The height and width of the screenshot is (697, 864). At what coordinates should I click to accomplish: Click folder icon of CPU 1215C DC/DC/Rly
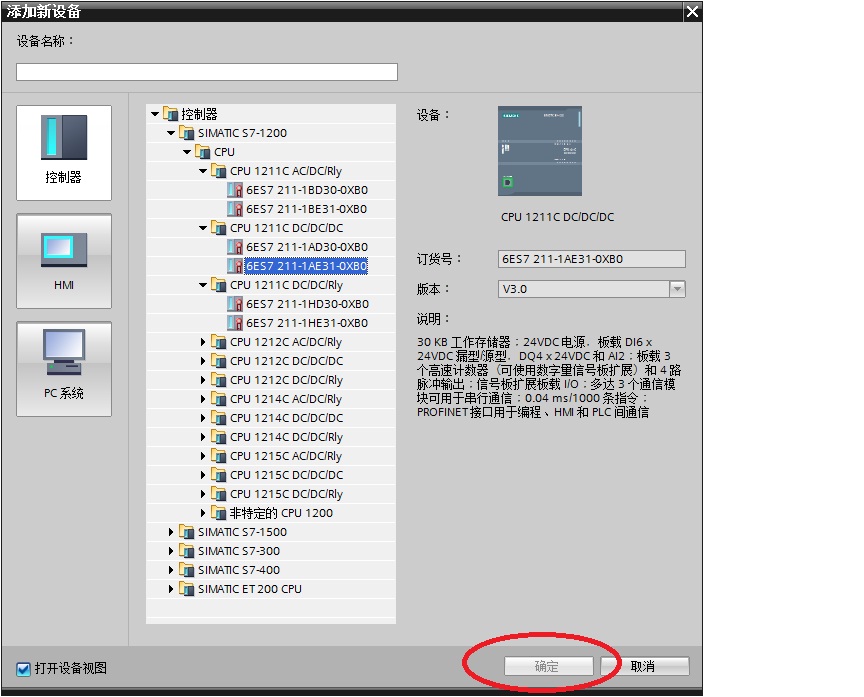219,494
